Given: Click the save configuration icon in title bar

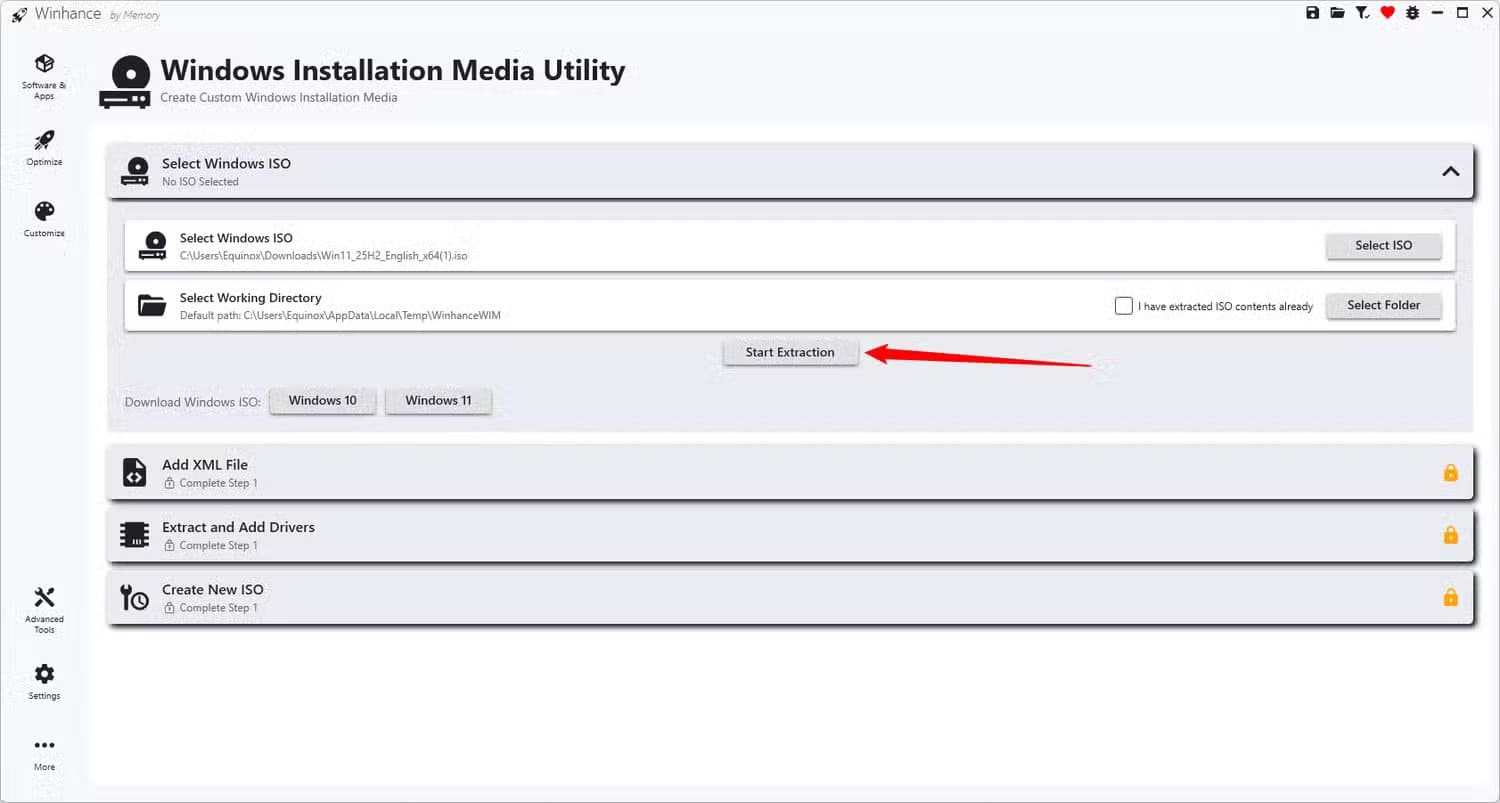Looking at the screenshot, I should [1313, 13].
